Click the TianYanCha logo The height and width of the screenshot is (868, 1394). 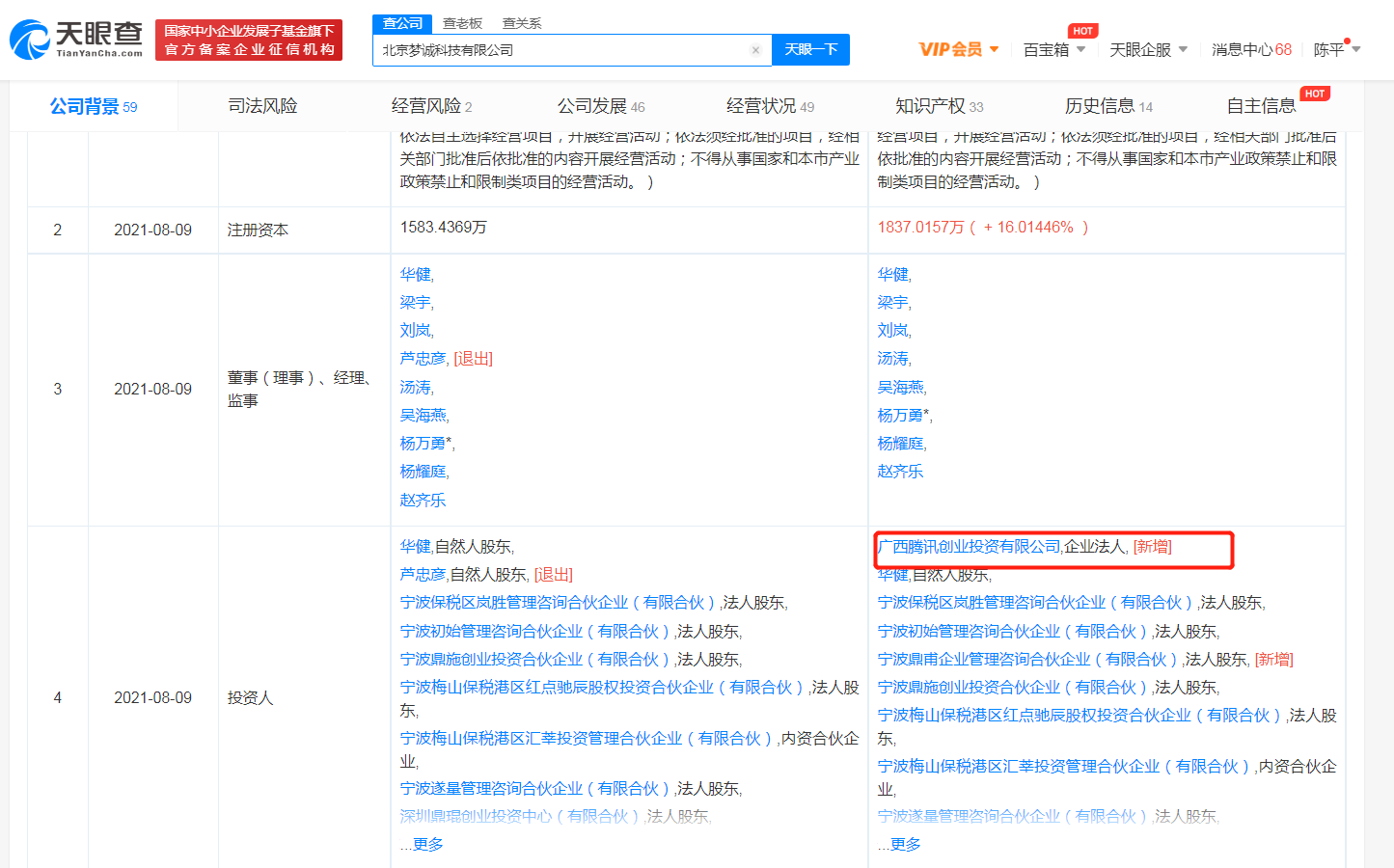pyautogui.click(x=76, y=40)
